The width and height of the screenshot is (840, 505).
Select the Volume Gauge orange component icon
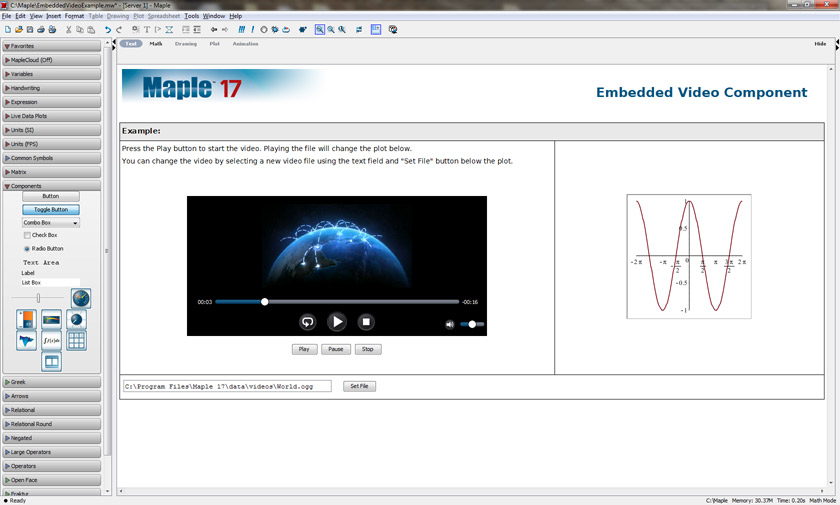[26, 319]
